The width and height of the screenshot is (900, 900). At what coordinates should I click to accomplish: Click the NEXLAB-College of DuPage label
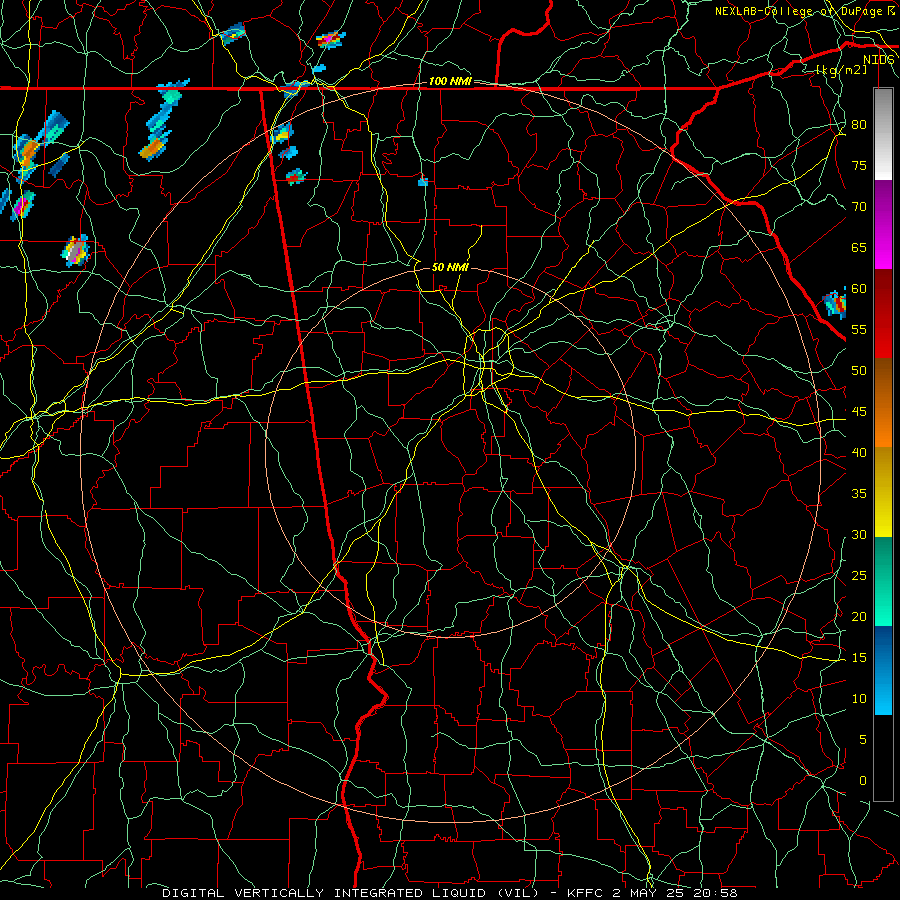pos(799,11)
